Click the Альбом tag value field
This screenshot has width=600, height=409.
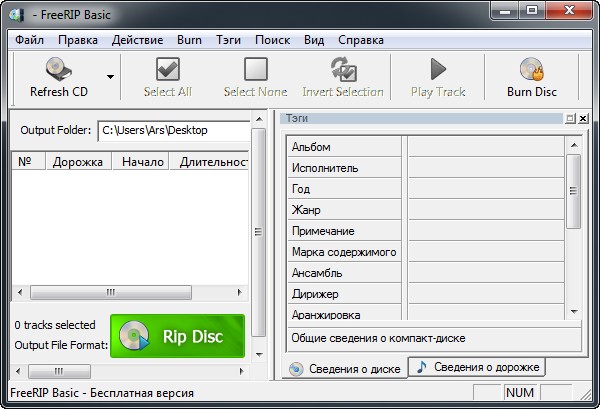point(486,147)
